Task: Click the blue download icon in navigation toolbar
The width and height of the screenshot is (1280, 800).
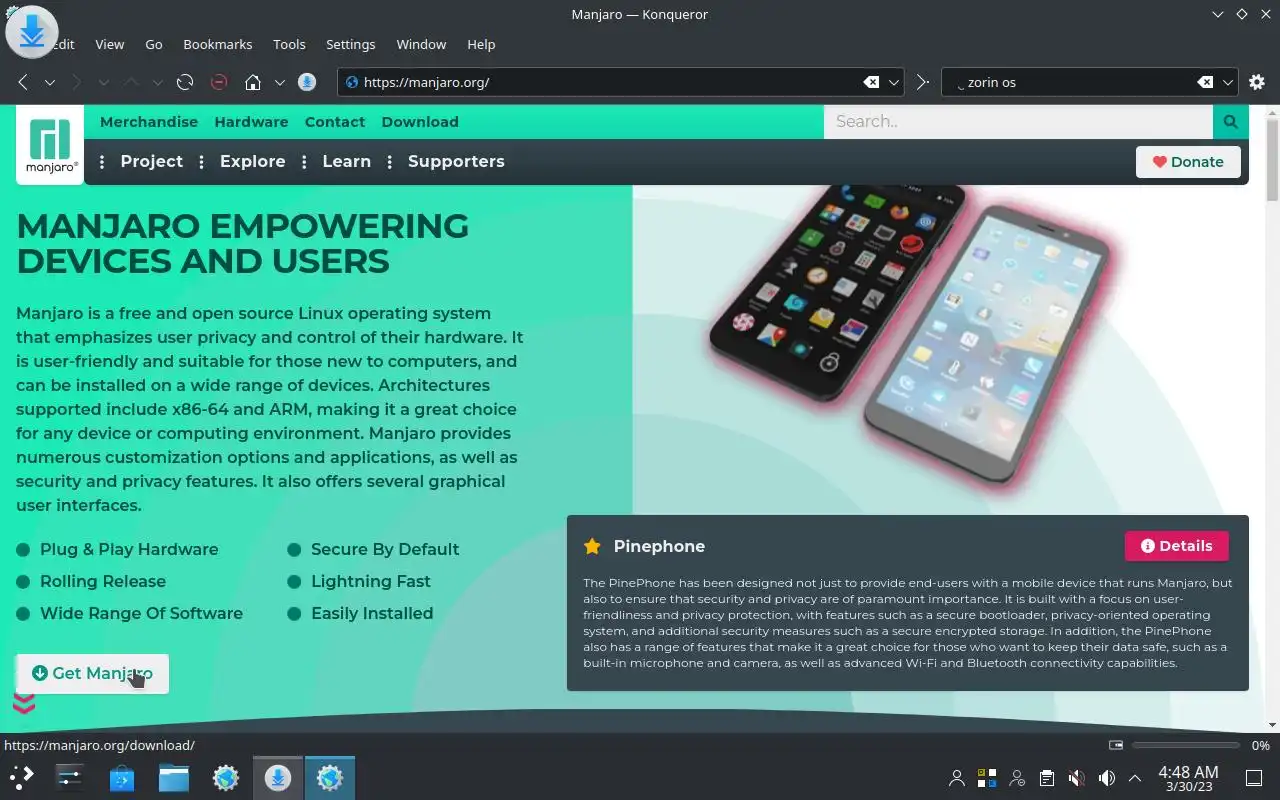Action: 308,82
